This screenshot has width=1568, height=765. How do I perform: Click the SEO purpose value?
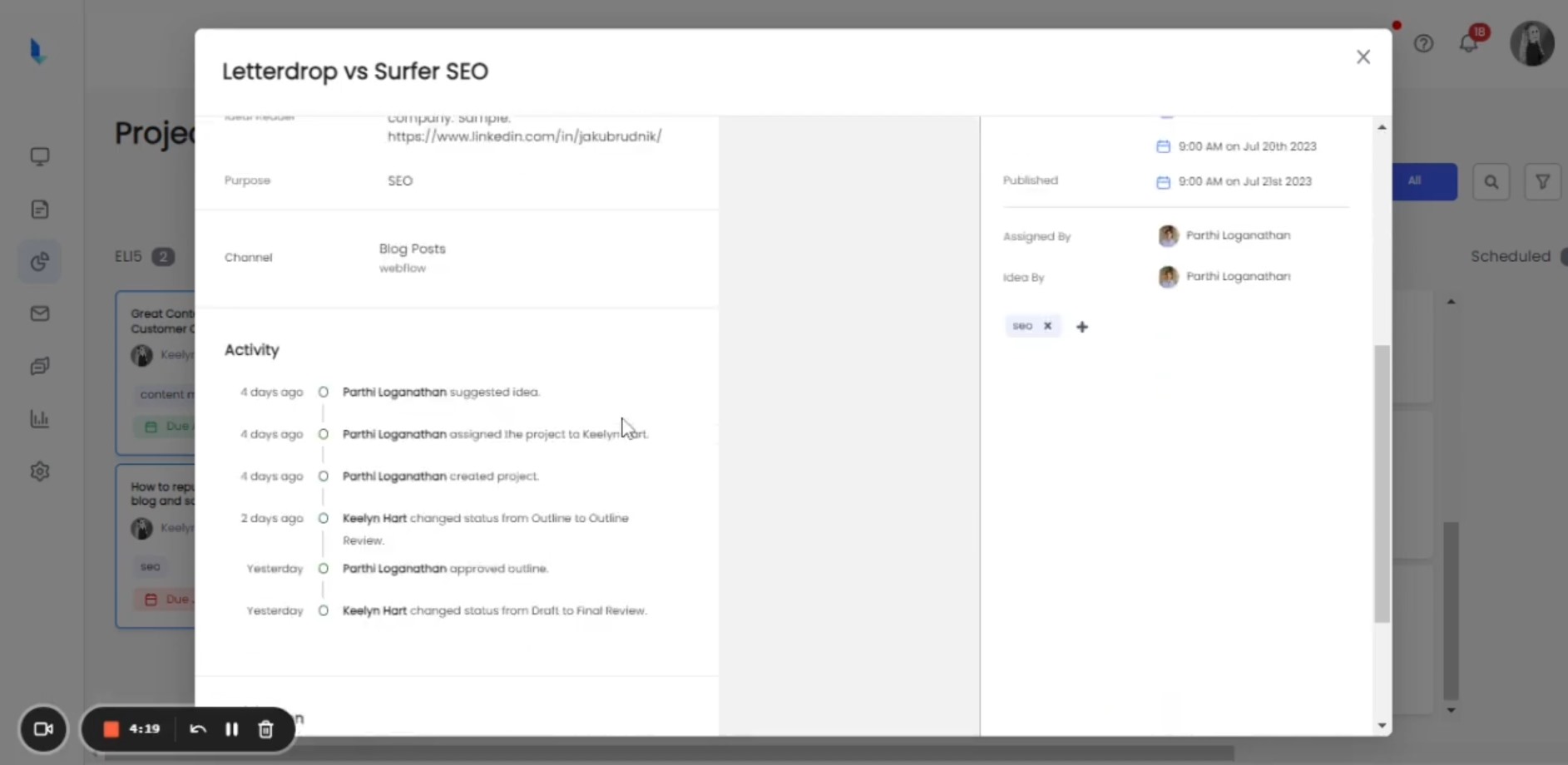400,180
